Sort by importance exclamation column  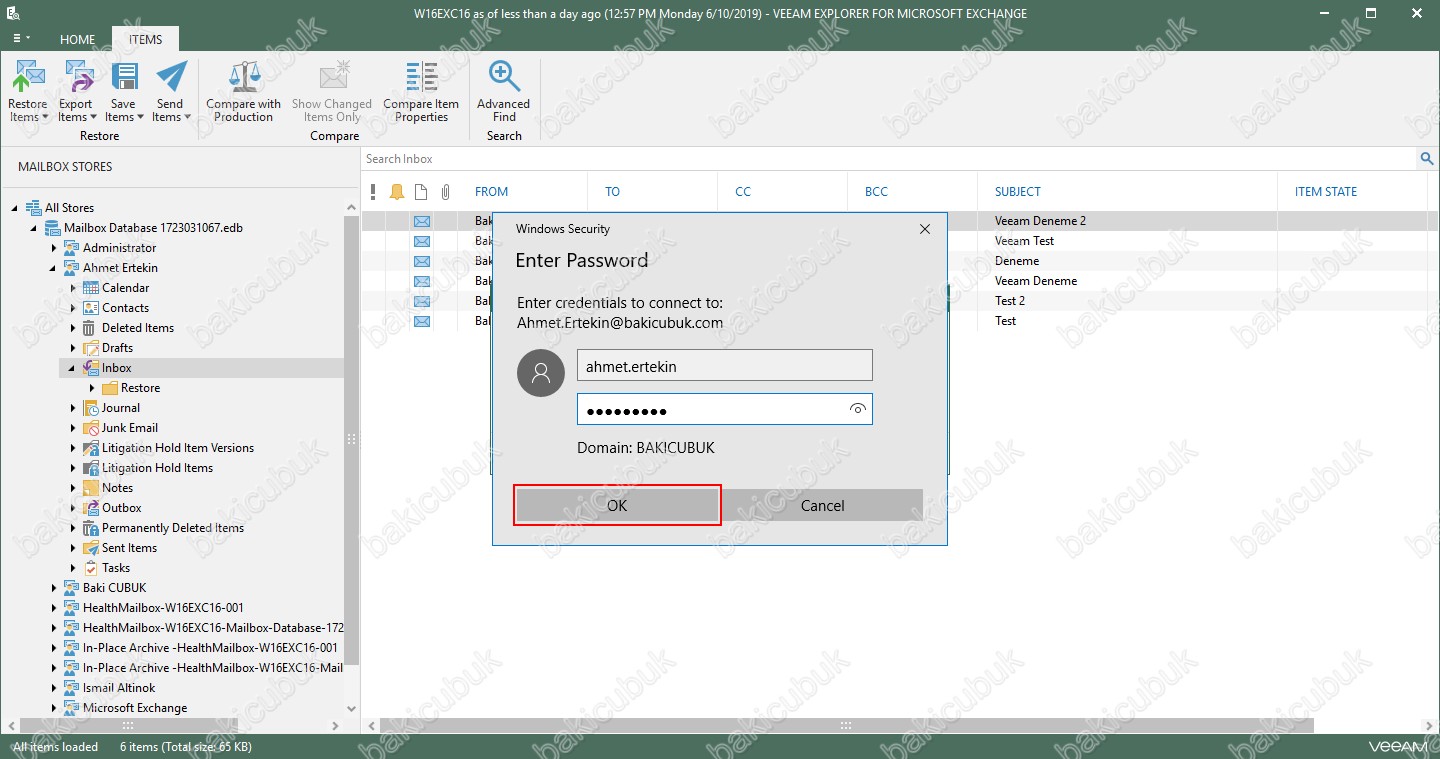coord(373,192)
